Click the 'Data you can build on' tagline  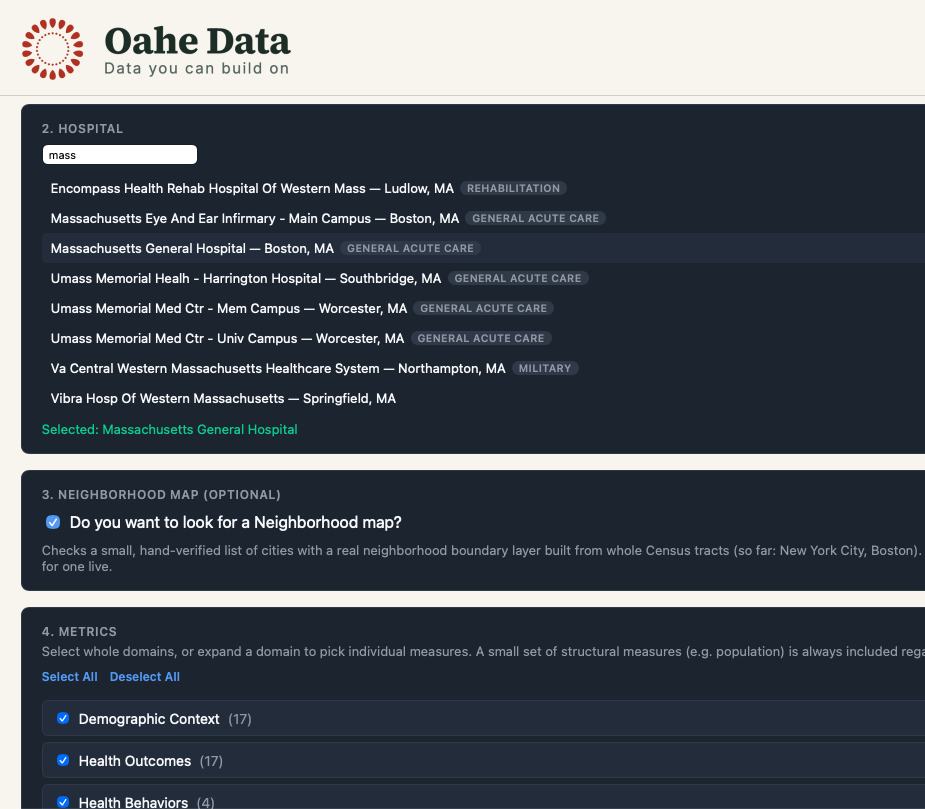click(x=196, y=68)
